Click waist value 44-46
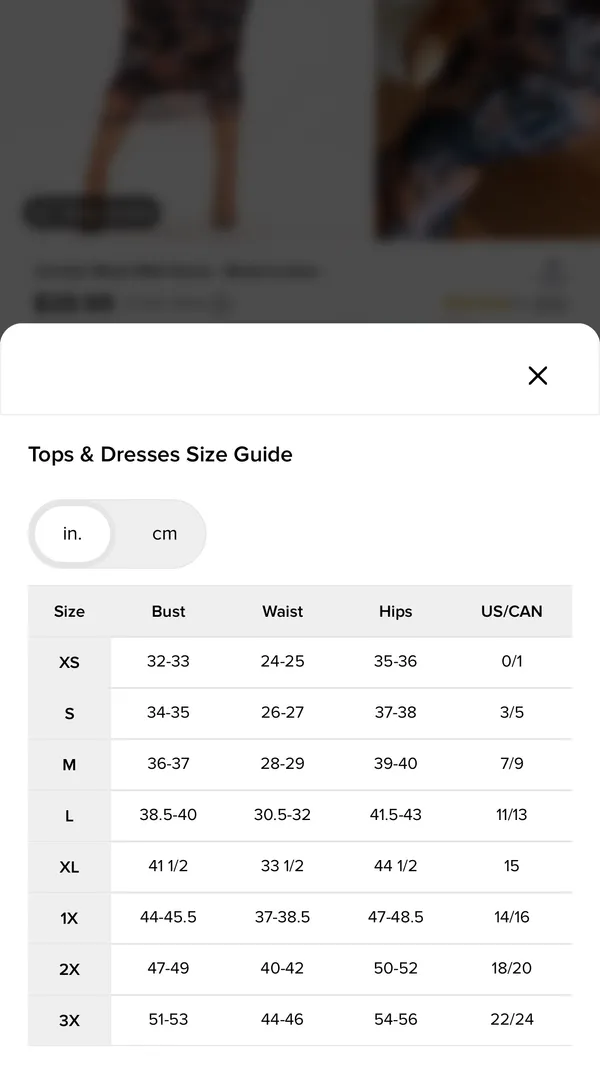600x1074 pixels. pyautogui.click(x=282, y=1019)
